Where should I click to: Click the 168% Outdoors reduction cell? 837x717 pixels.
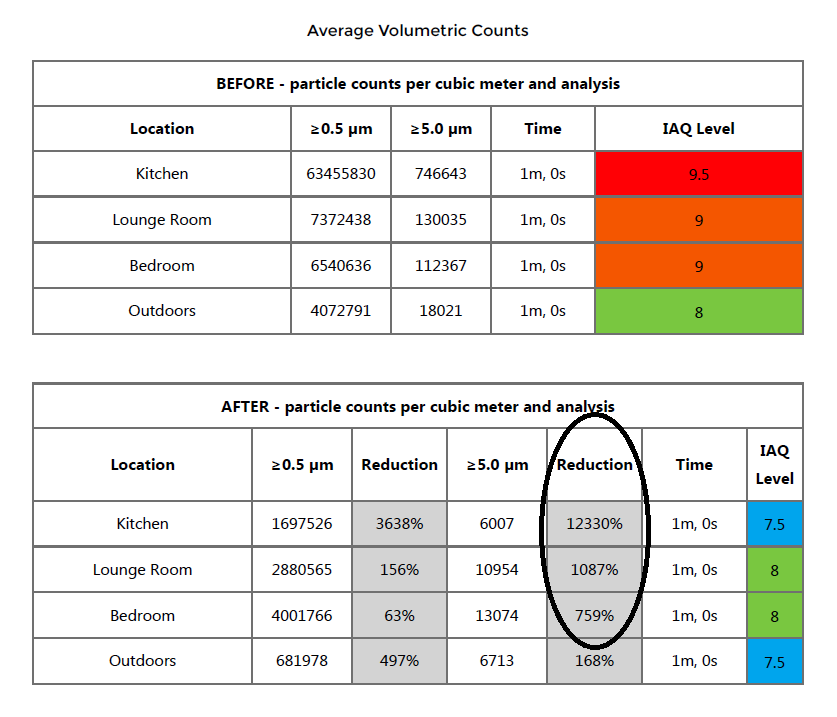(594, 661)
